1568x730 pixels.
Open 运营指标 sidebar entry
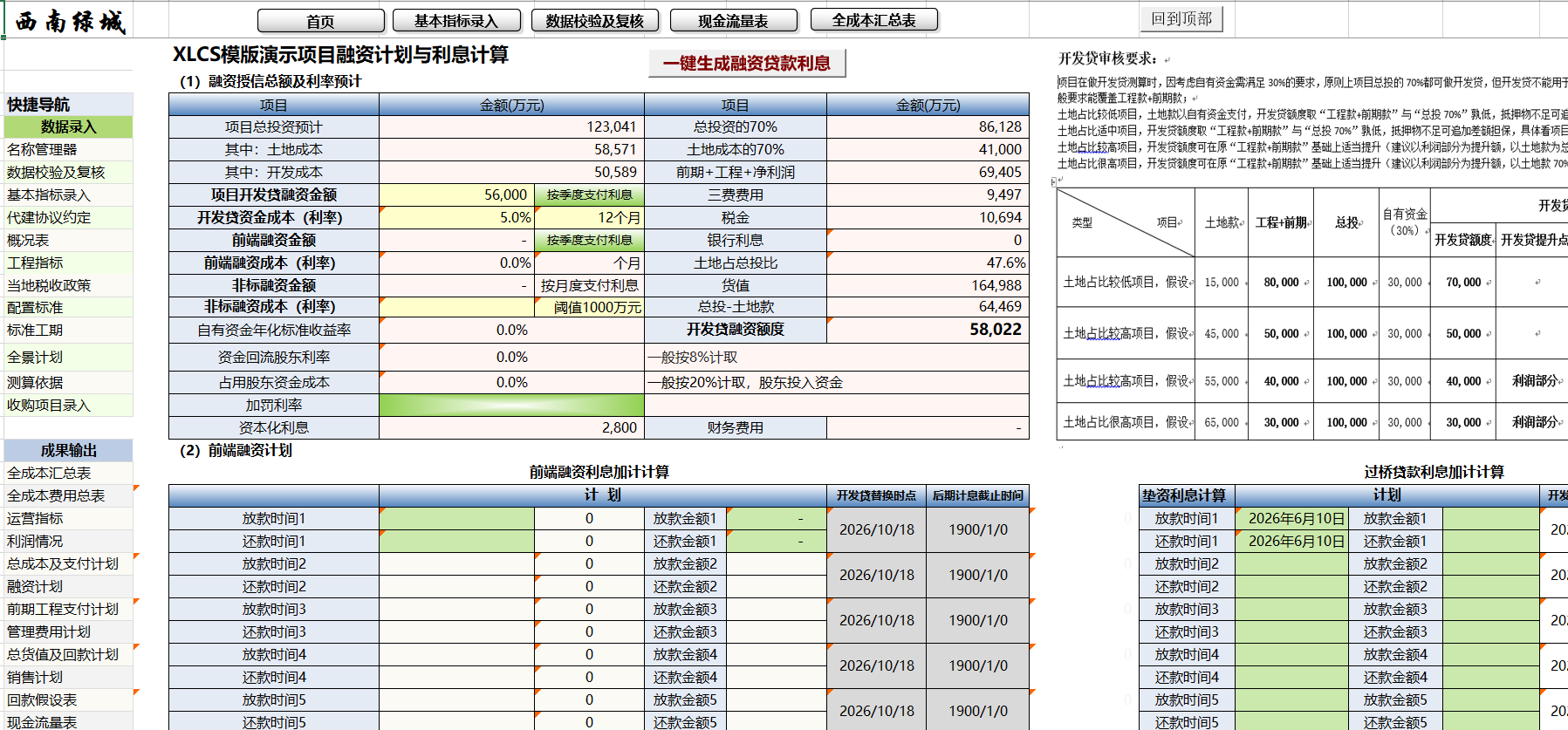click(68, 518)
